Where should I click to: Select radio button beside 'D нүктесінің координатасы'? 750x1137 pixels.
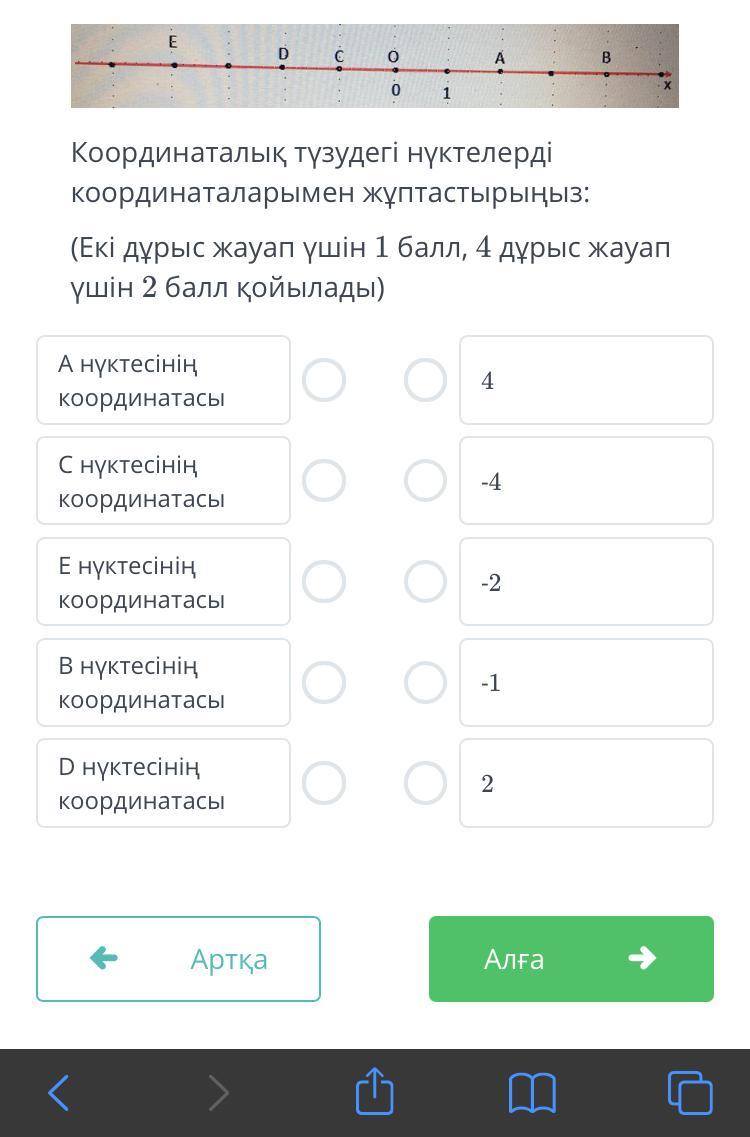click(324, 783)
